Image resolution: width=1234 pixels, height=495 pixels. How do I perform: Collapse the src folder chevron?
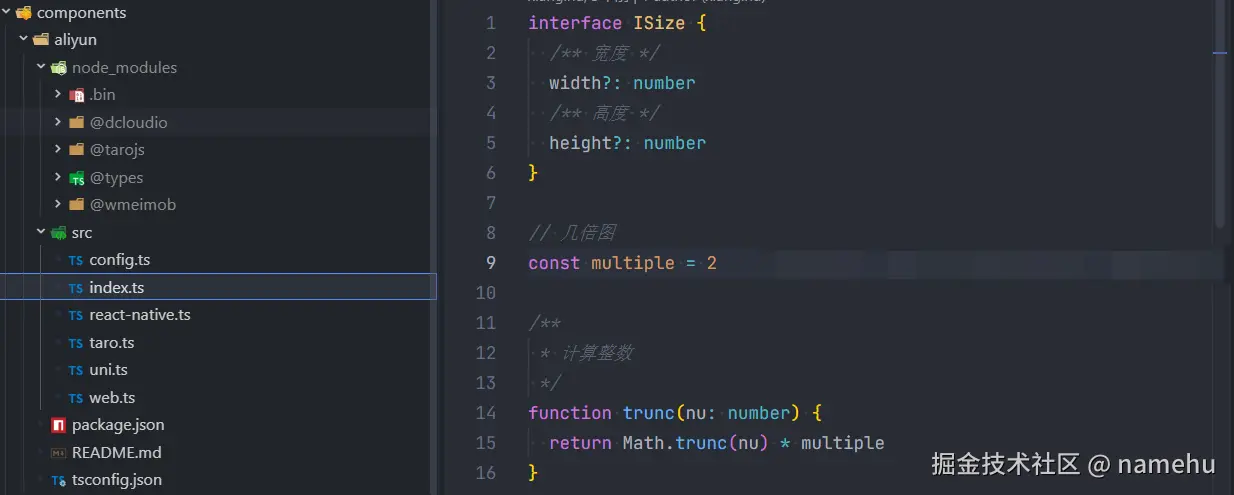(41, 232)
